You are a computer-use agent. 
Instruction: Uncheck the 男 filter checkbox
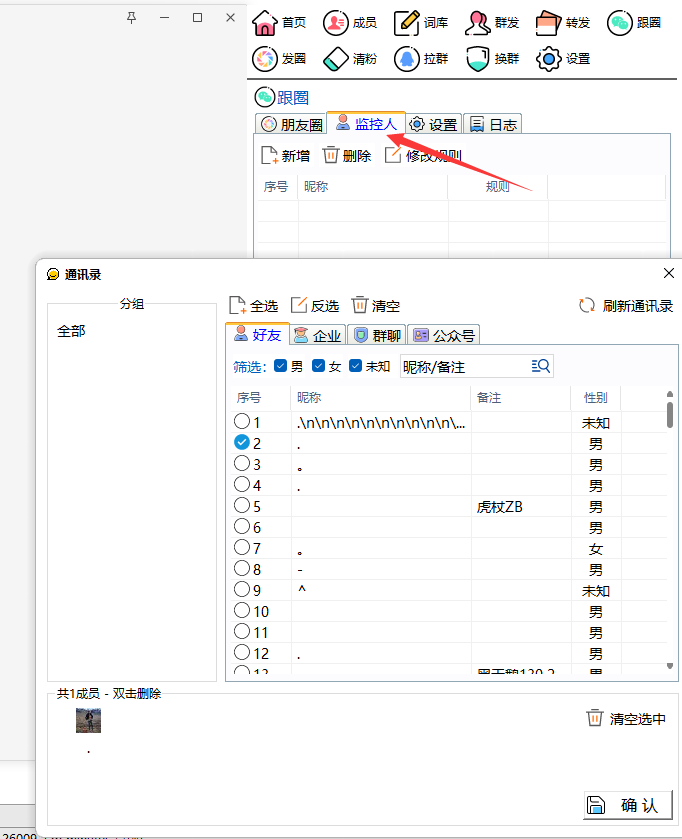tap(281, 366)
